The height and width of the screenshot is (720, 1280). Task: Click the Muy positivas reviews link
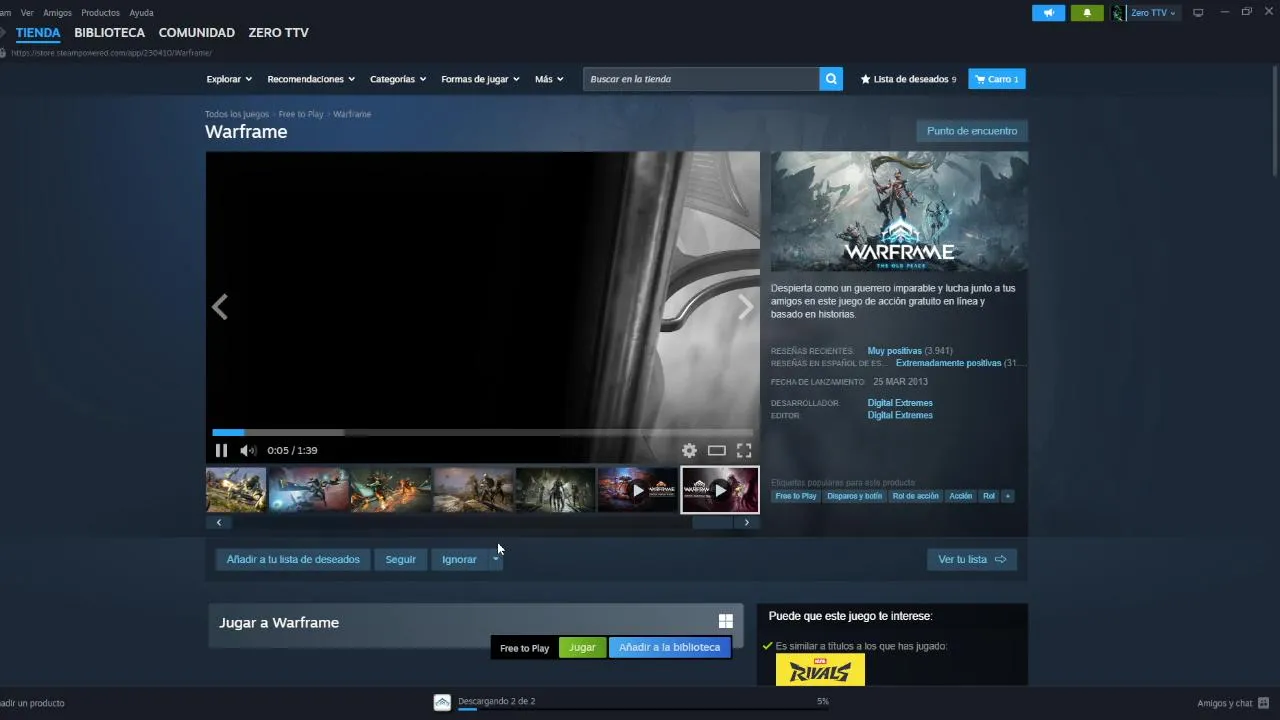click(894, 351)
